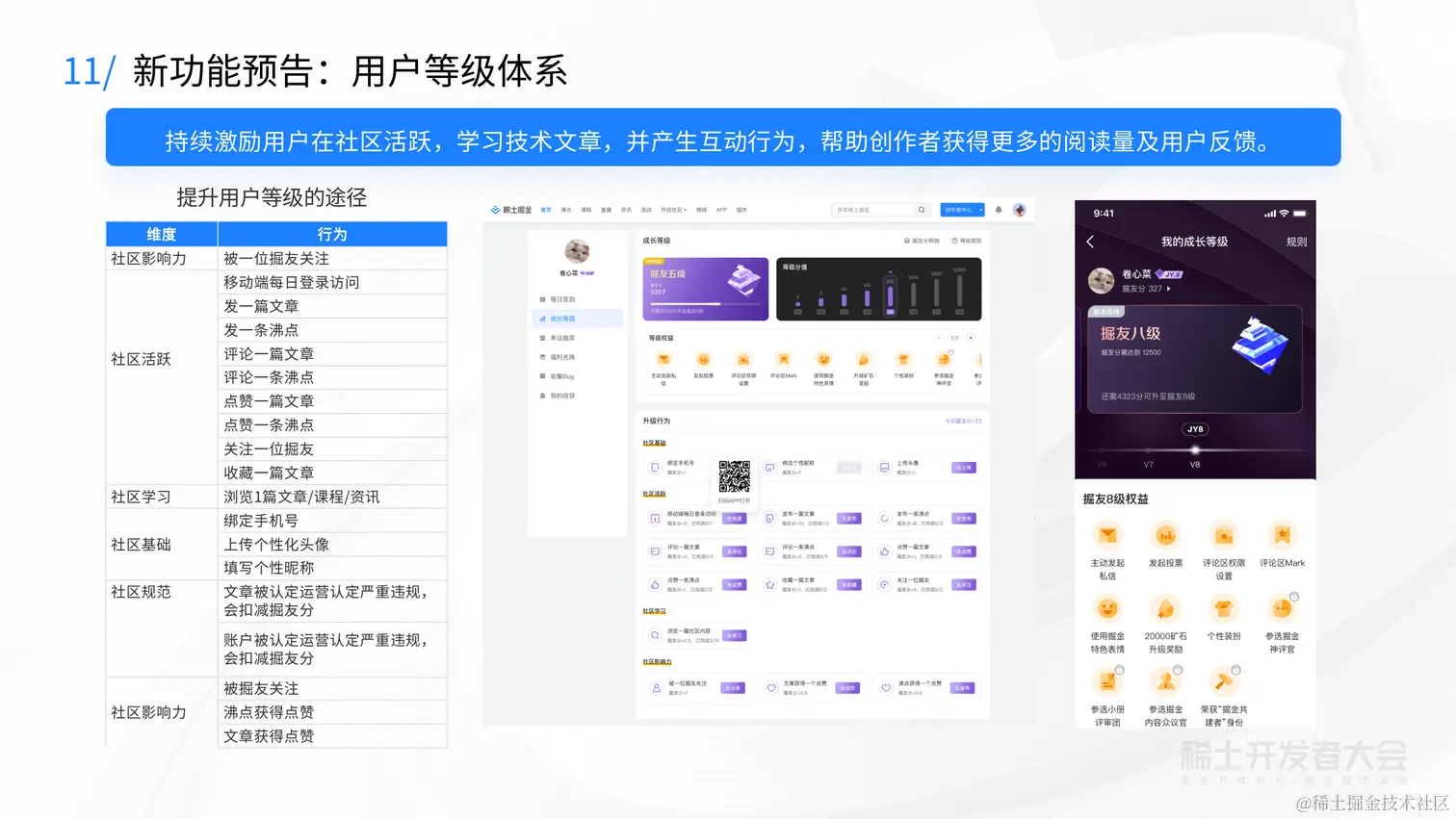Go to previous page of 等级权益
The height and width of the screenshot is (819, 1456).
[x=938, y=338]
